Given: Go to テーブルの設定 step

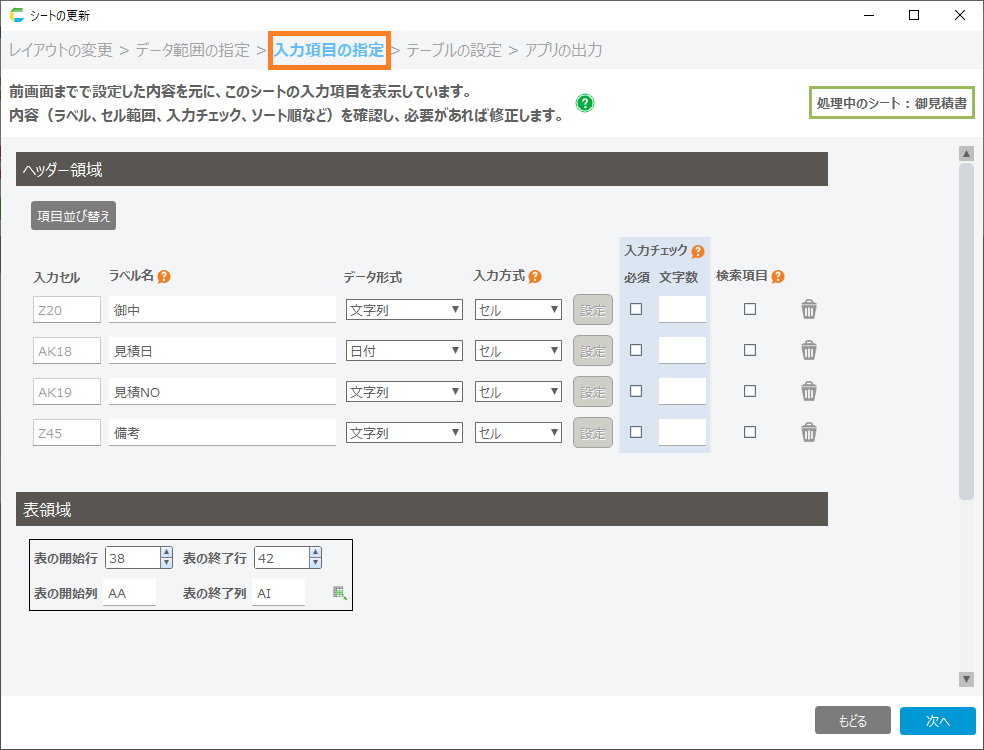Looking at the screenshot, I should tap(454, 50).
